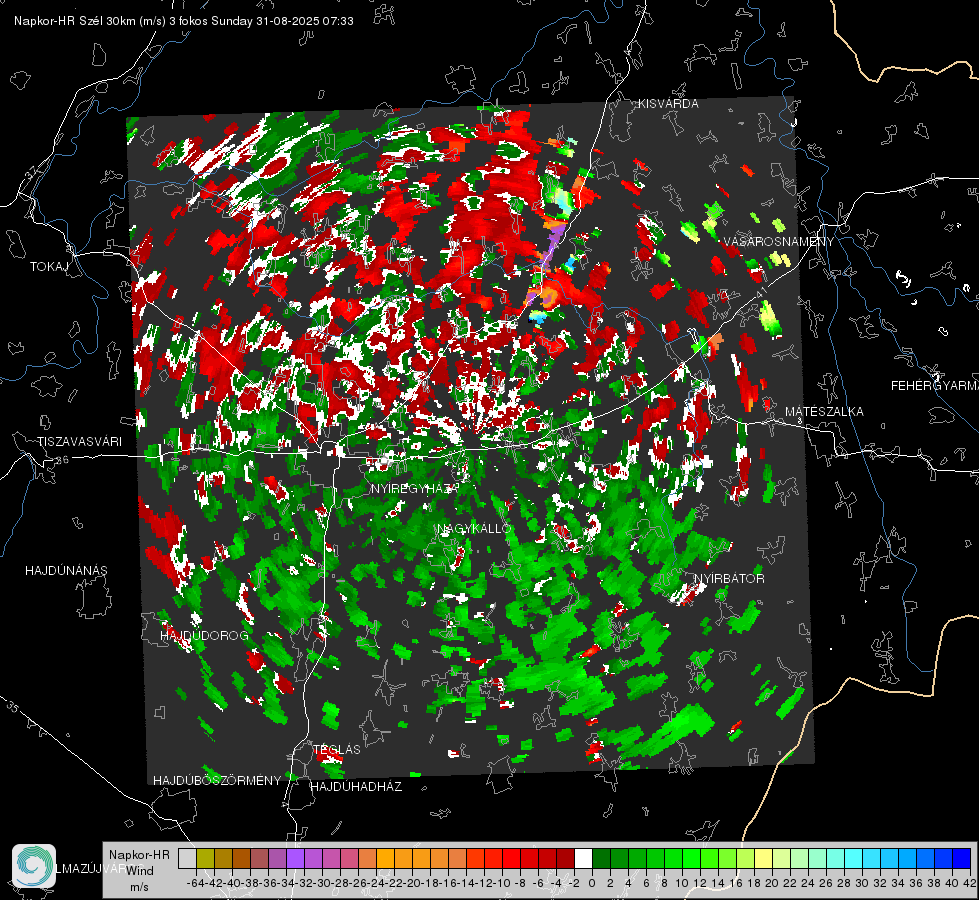Click the HAJDÚDOROG town label

tap(204, 635)
